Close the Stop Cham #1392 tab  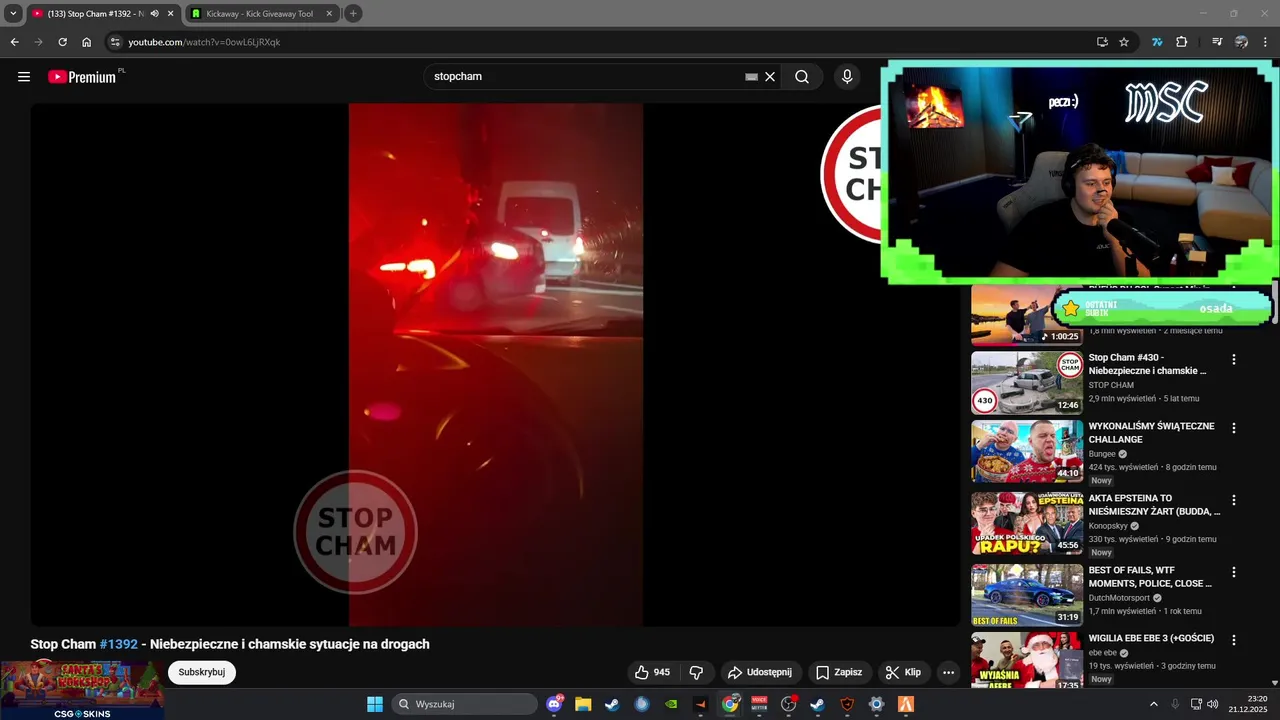pos(171,14)
